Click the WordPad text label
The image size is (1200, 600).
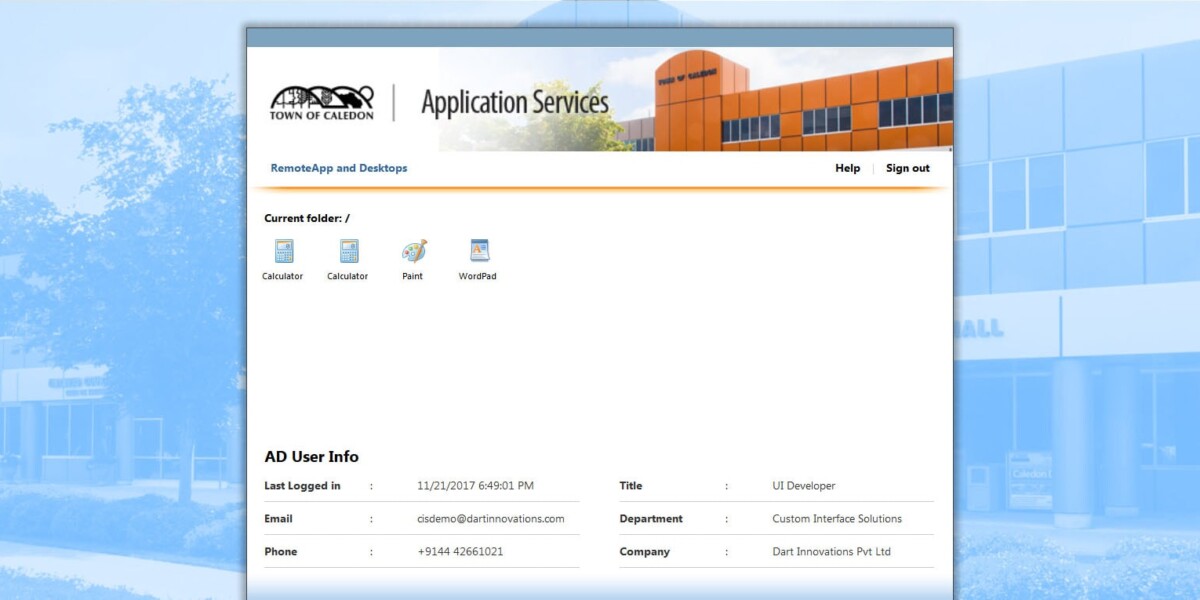tap(477, 277)
